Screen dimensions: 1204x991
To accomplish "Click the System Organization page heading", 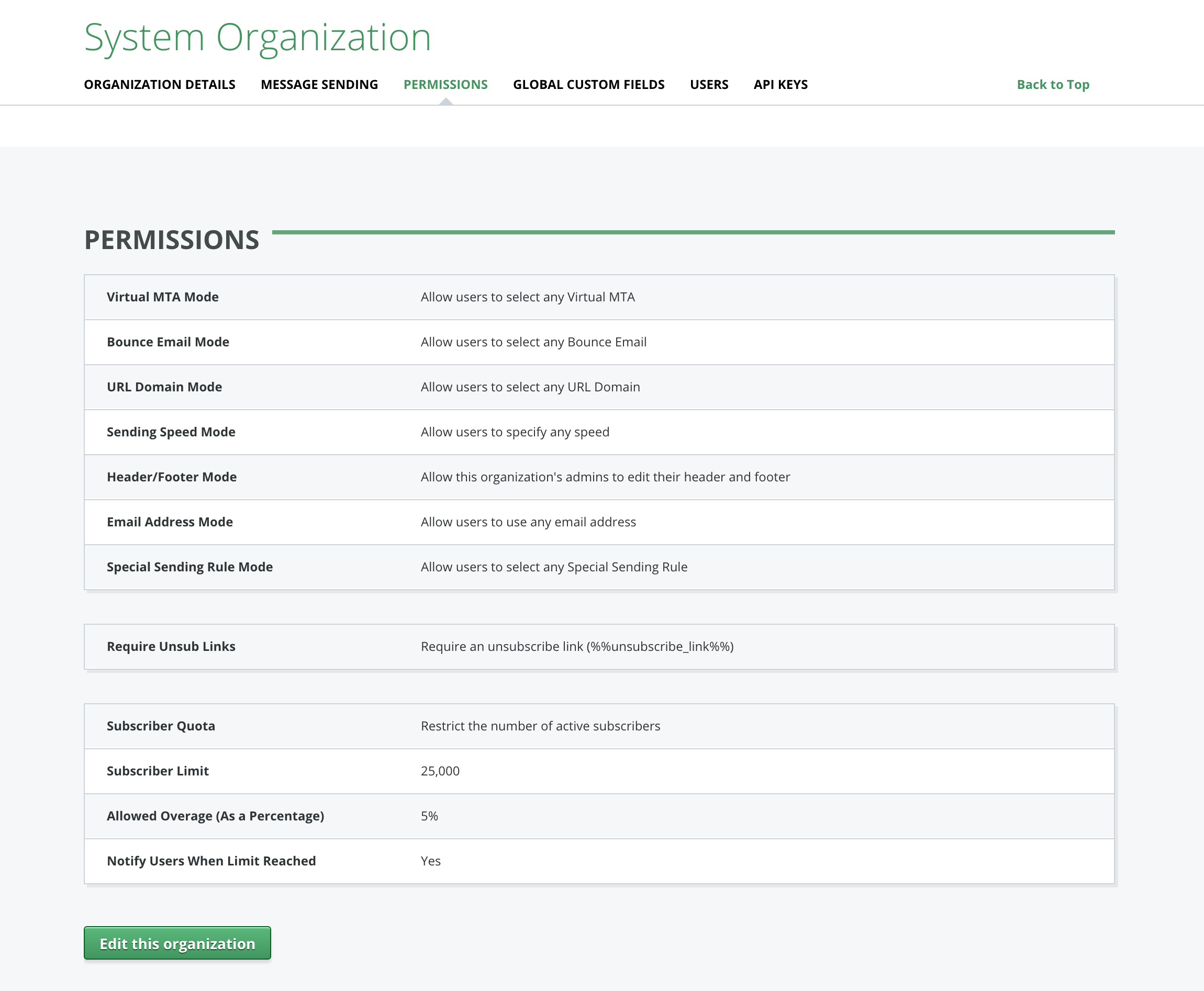I will pos(258,36).
